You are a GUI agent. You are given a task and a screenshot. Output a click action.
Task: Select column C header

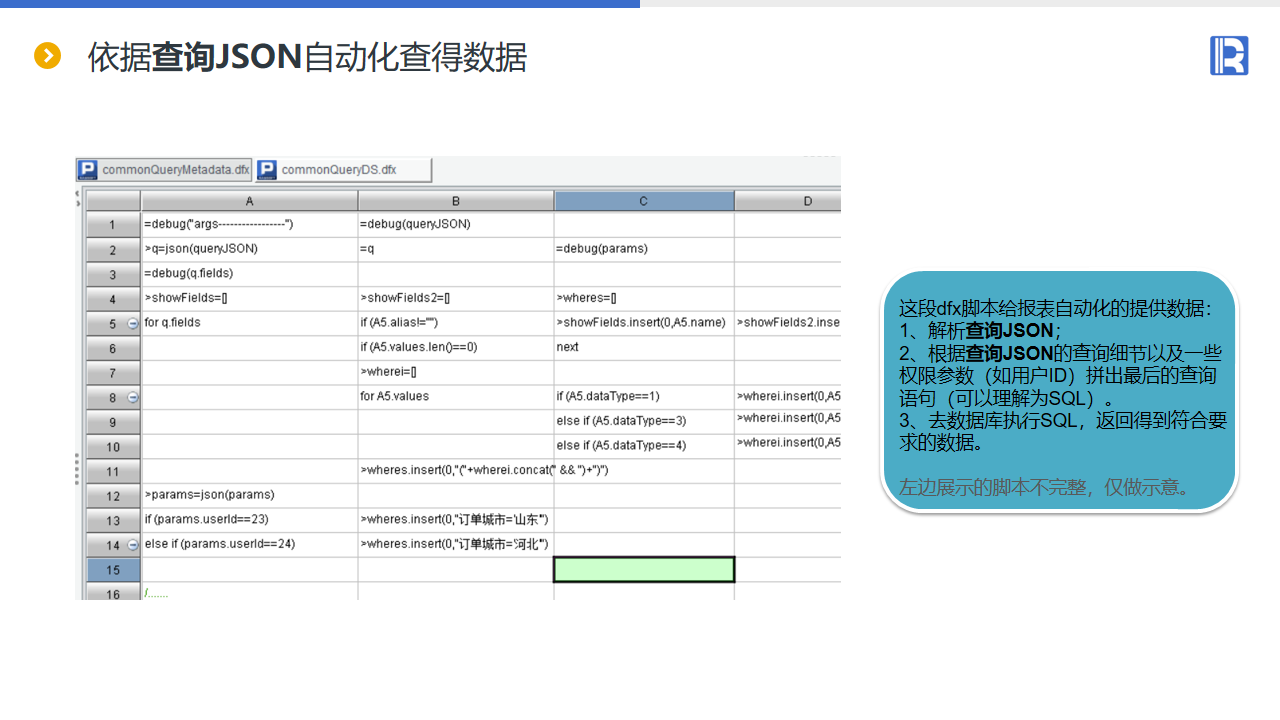coord(644,201)
